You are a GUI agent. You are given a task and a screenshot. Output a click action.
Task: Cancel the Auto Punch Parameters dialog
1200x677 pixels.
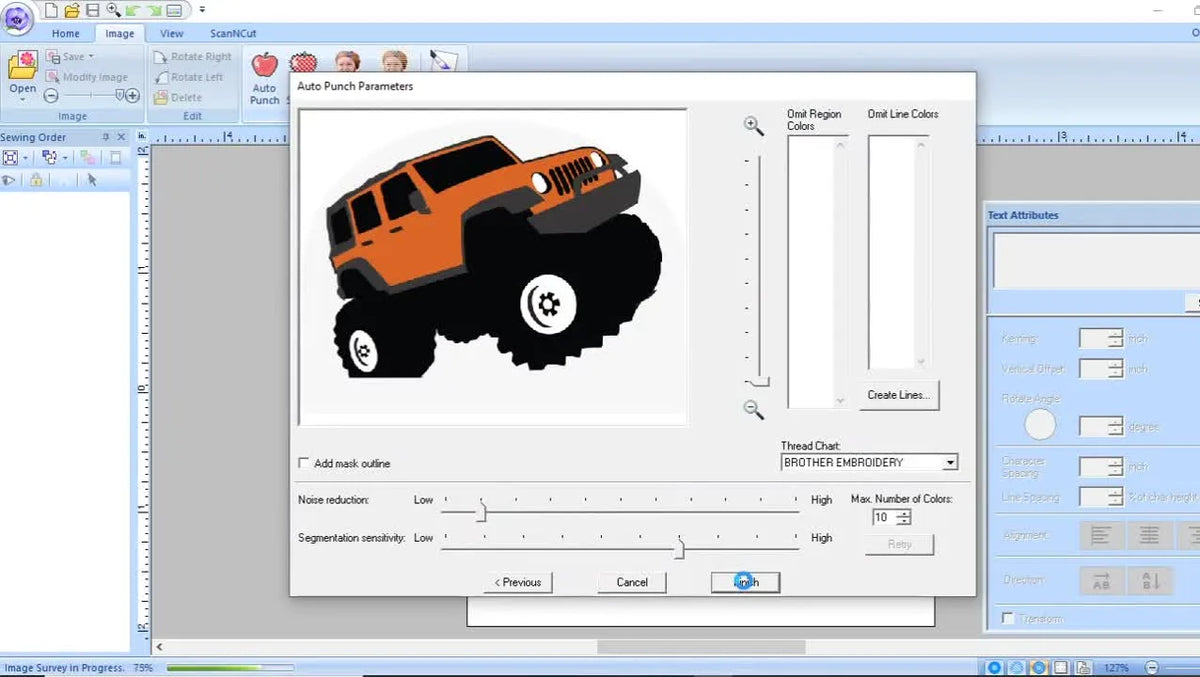click(632, 582)
